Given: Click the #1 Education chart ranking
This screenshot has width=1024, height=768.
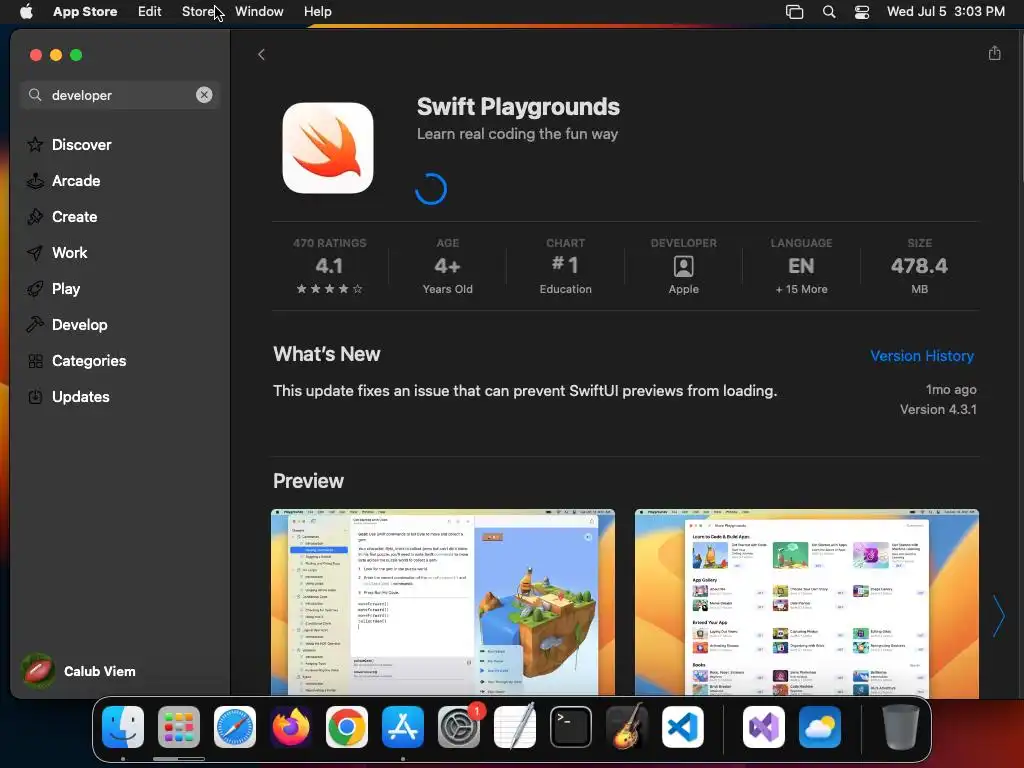Looking at the screenshot, I should pos(565,266).
